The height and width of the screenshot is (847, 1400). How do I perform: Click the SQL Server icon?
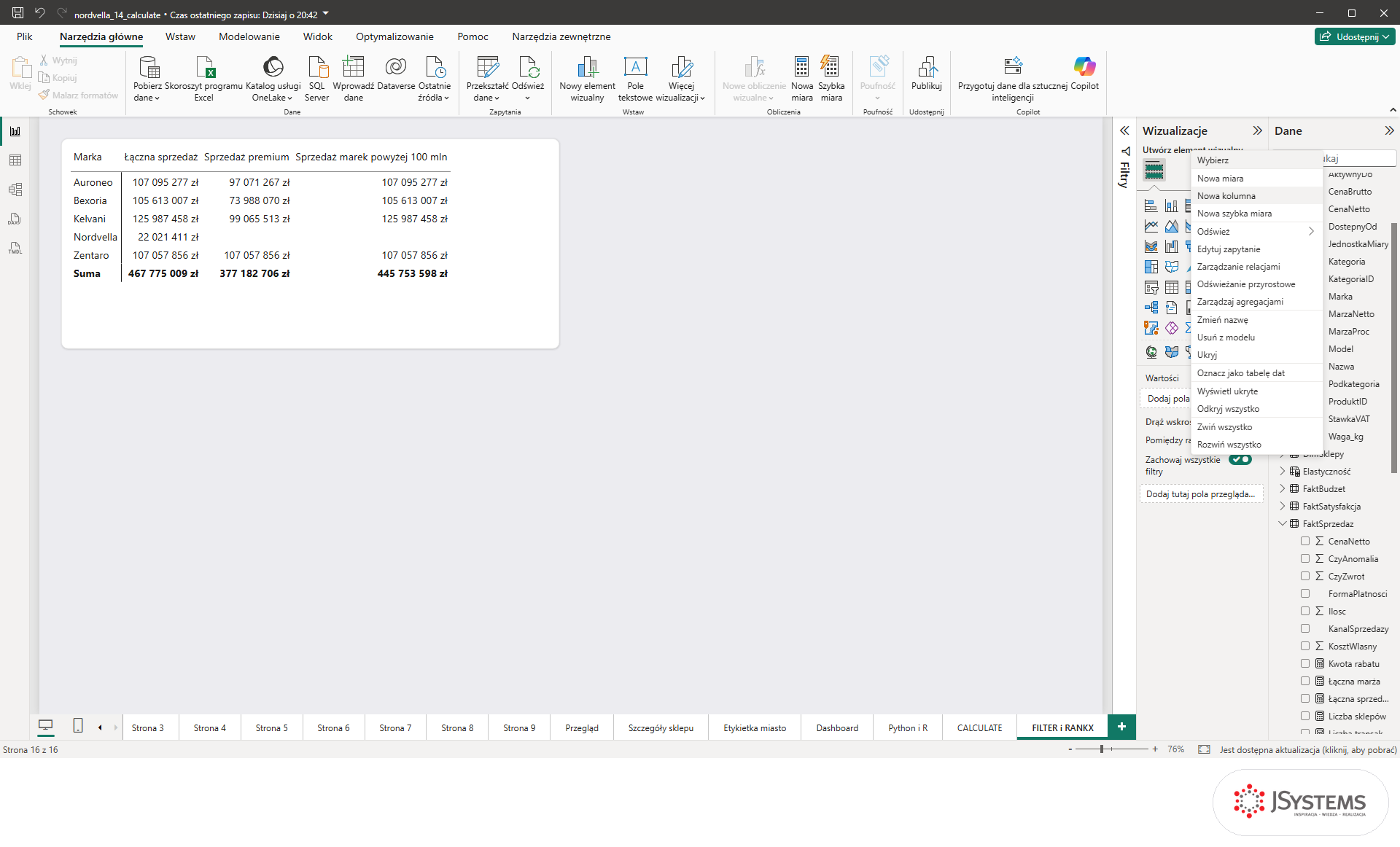(x=317, y=67)
